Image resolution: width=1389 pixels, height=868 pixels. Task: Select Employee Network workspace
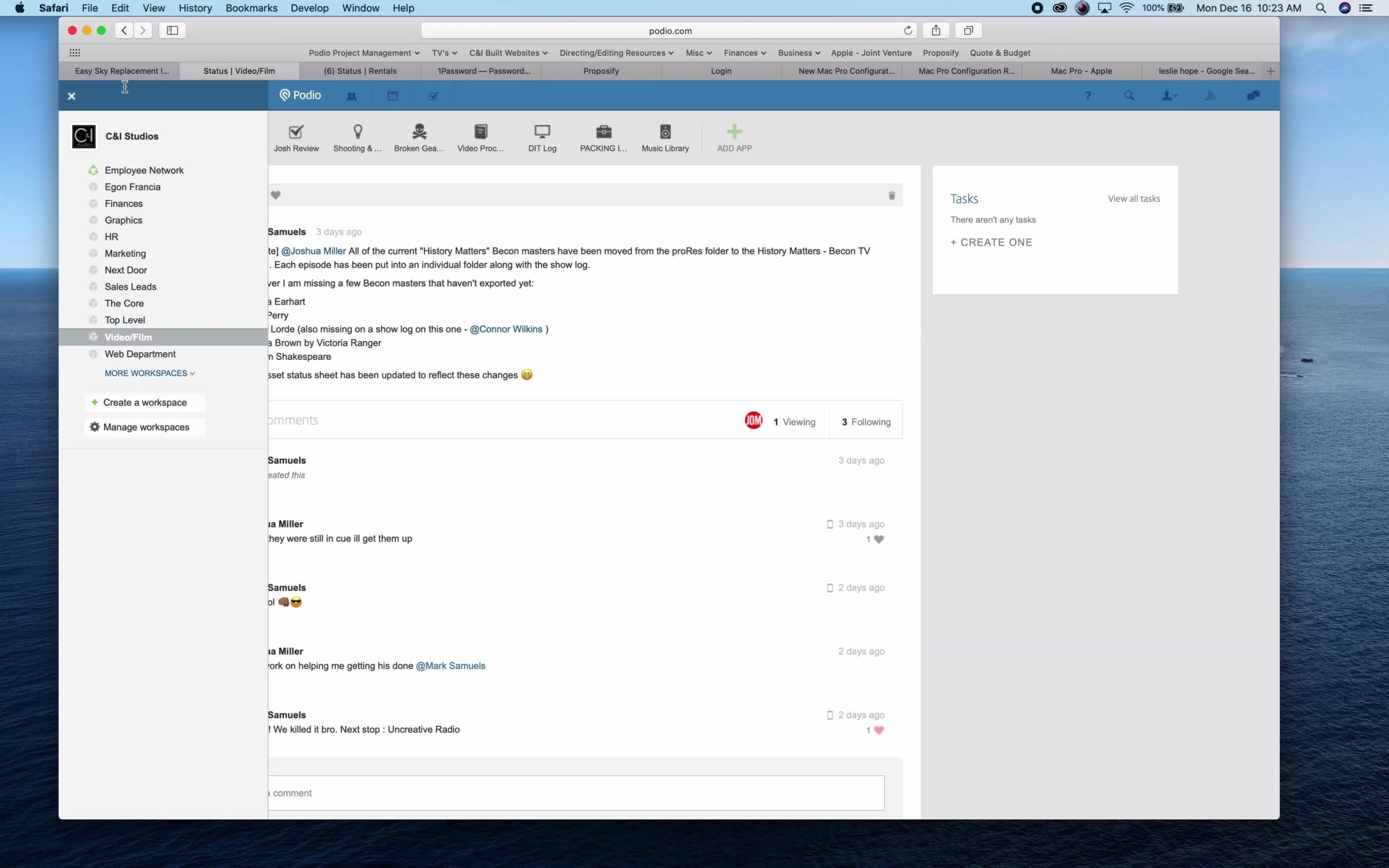point(143,170)
